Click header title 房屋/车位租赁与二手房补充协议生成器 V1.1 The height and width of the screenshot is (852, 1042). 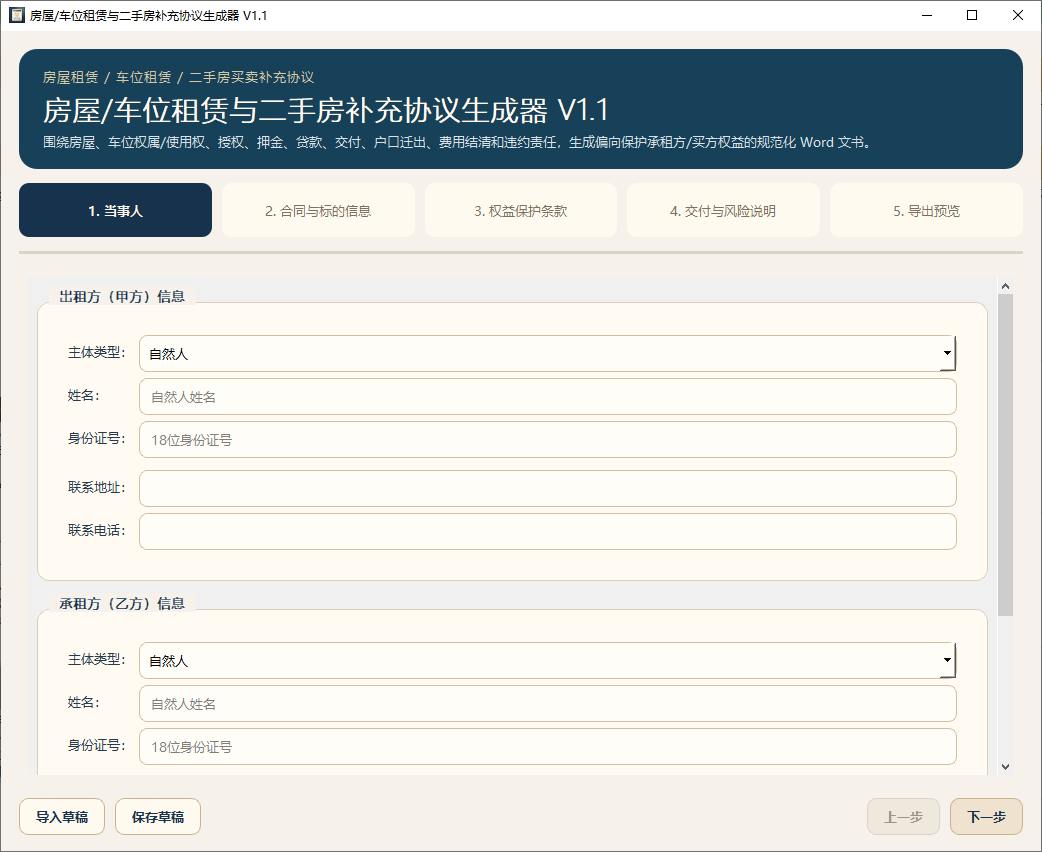326,110
